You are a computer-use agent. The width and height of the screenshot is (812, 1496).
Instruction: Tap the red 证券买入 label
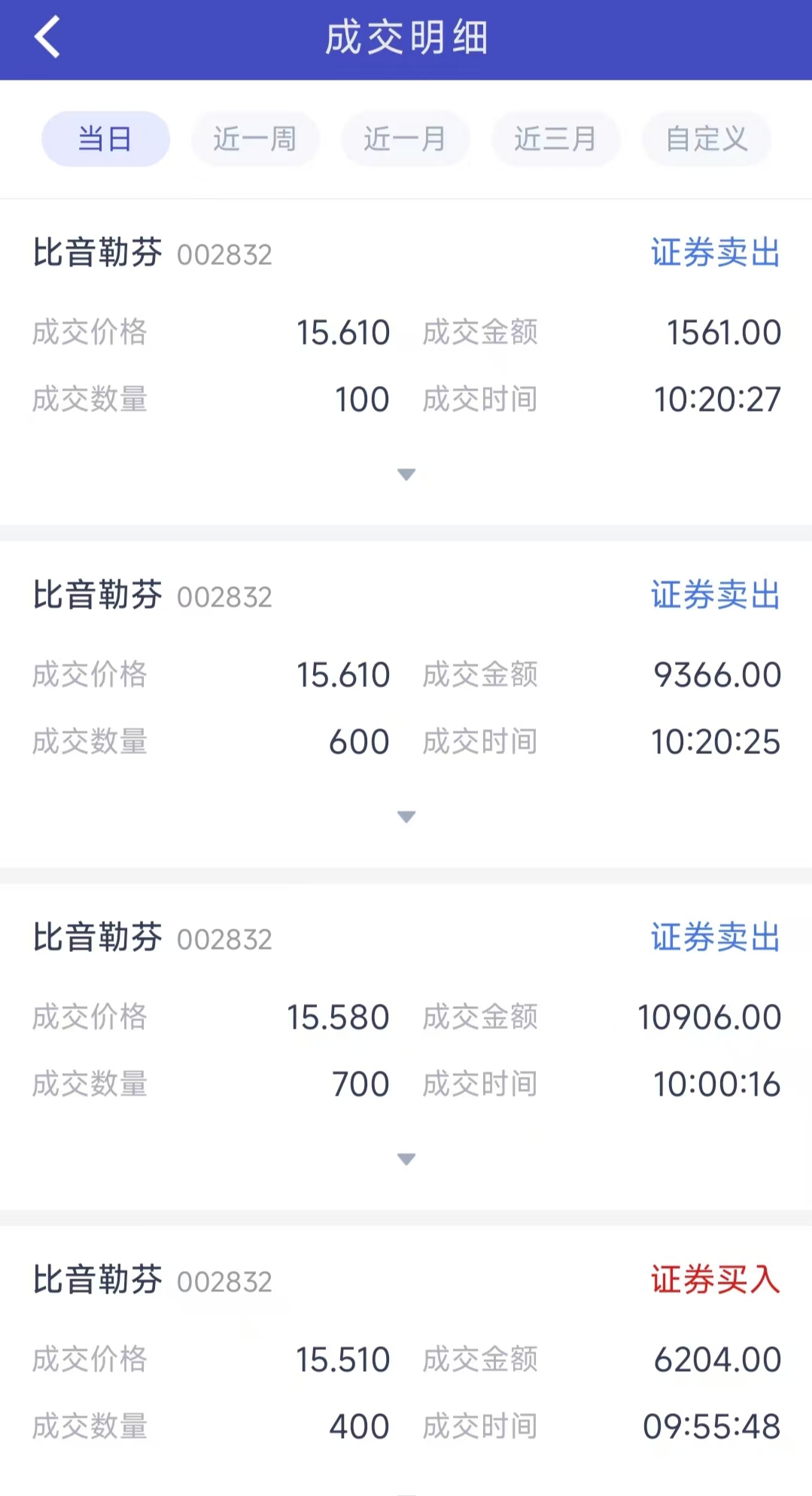[715, 1280]
